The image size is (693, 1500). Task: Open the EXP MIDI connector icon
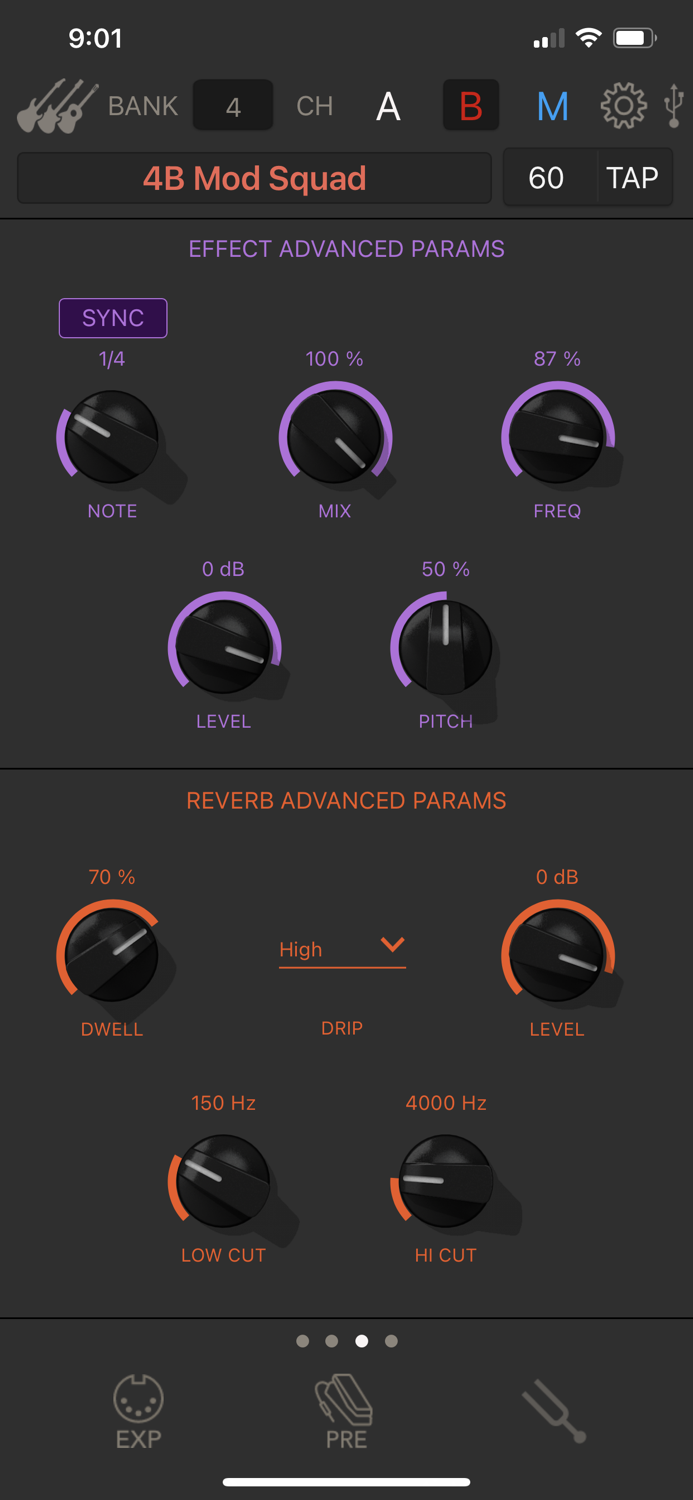pos(138,1412)
